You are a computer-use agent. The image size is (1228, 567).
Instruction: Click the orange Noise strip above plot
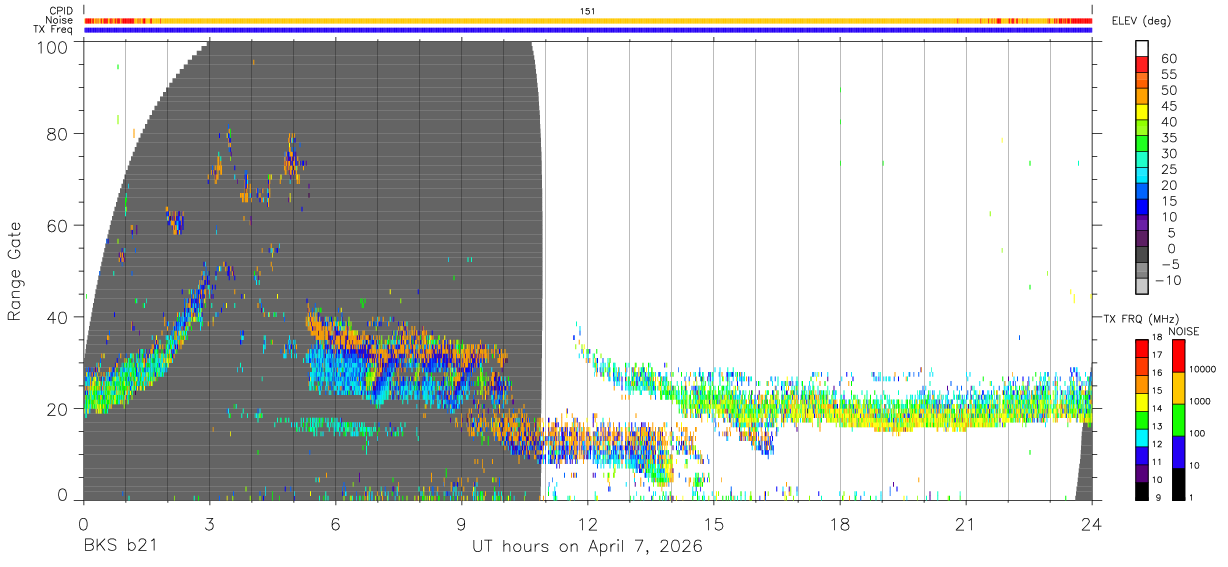(x=588, y=20)
